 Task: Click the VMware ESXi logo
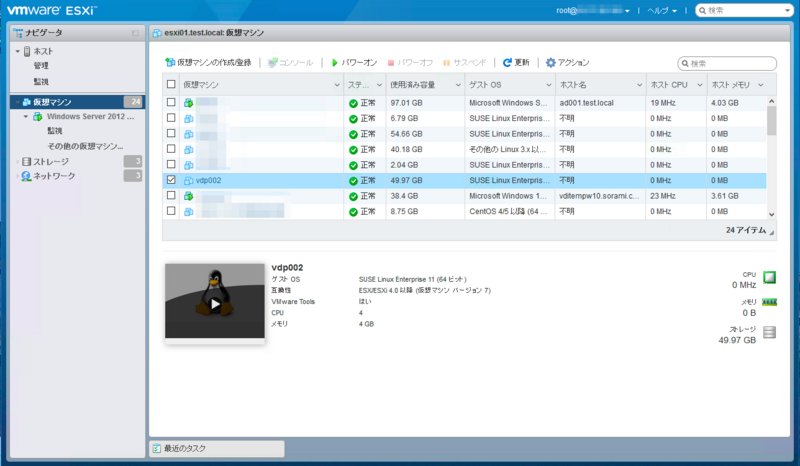[x=52, y=10]
